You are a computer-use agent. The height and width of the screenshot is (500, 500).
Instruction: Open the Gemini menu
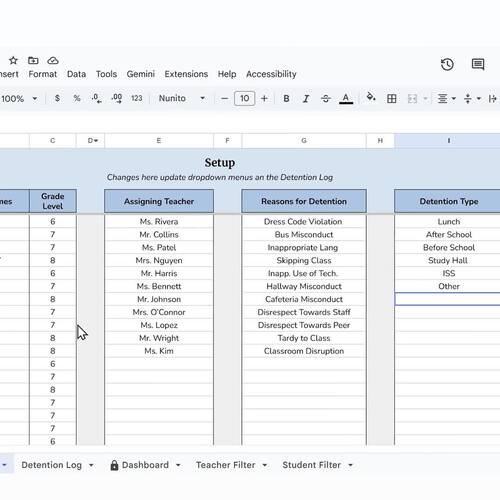point(140,74)
